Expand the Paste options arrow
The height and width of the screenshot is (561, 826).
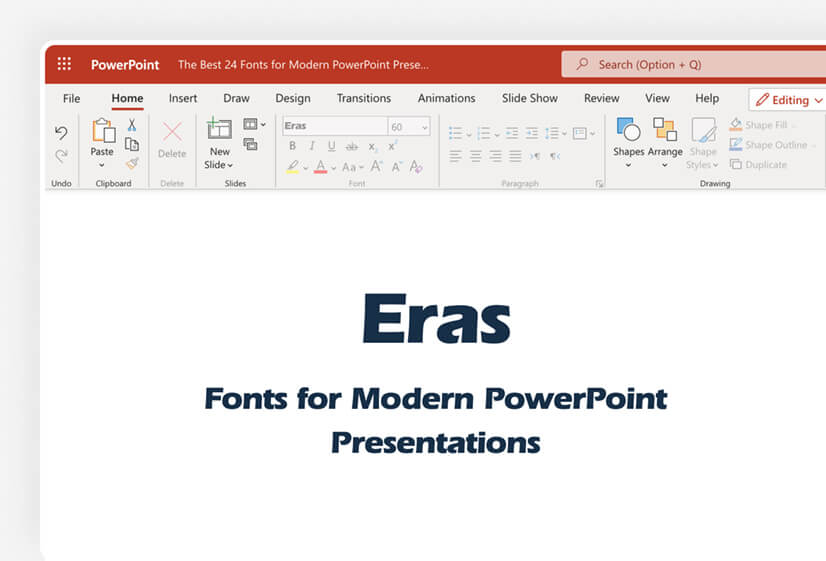[102, 165]
